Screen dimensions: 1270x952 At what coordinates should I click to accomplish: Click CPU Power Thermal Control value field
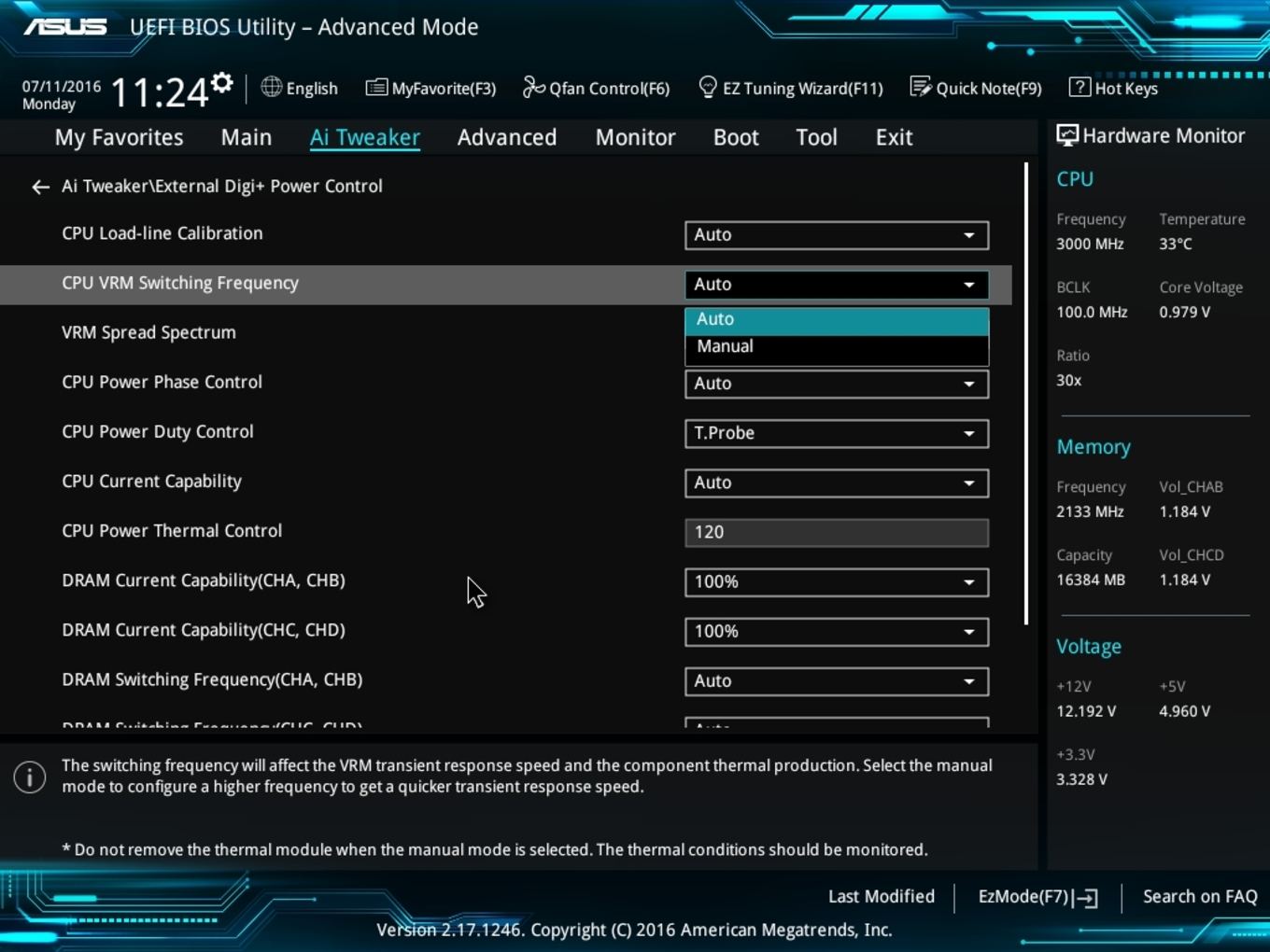[837, 532]
